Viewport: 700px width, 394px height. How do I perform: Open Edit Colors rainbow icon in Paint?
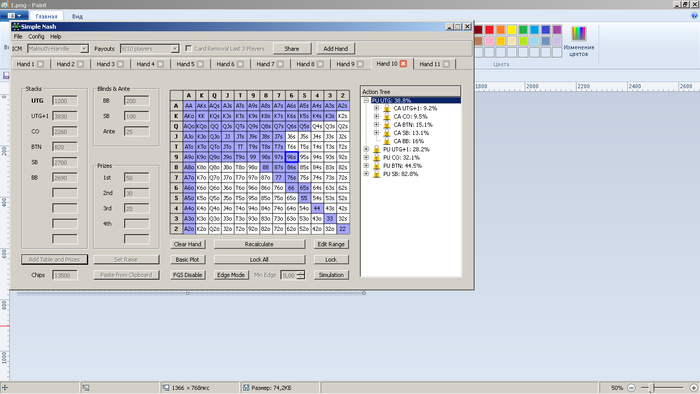tap(579, 33)
